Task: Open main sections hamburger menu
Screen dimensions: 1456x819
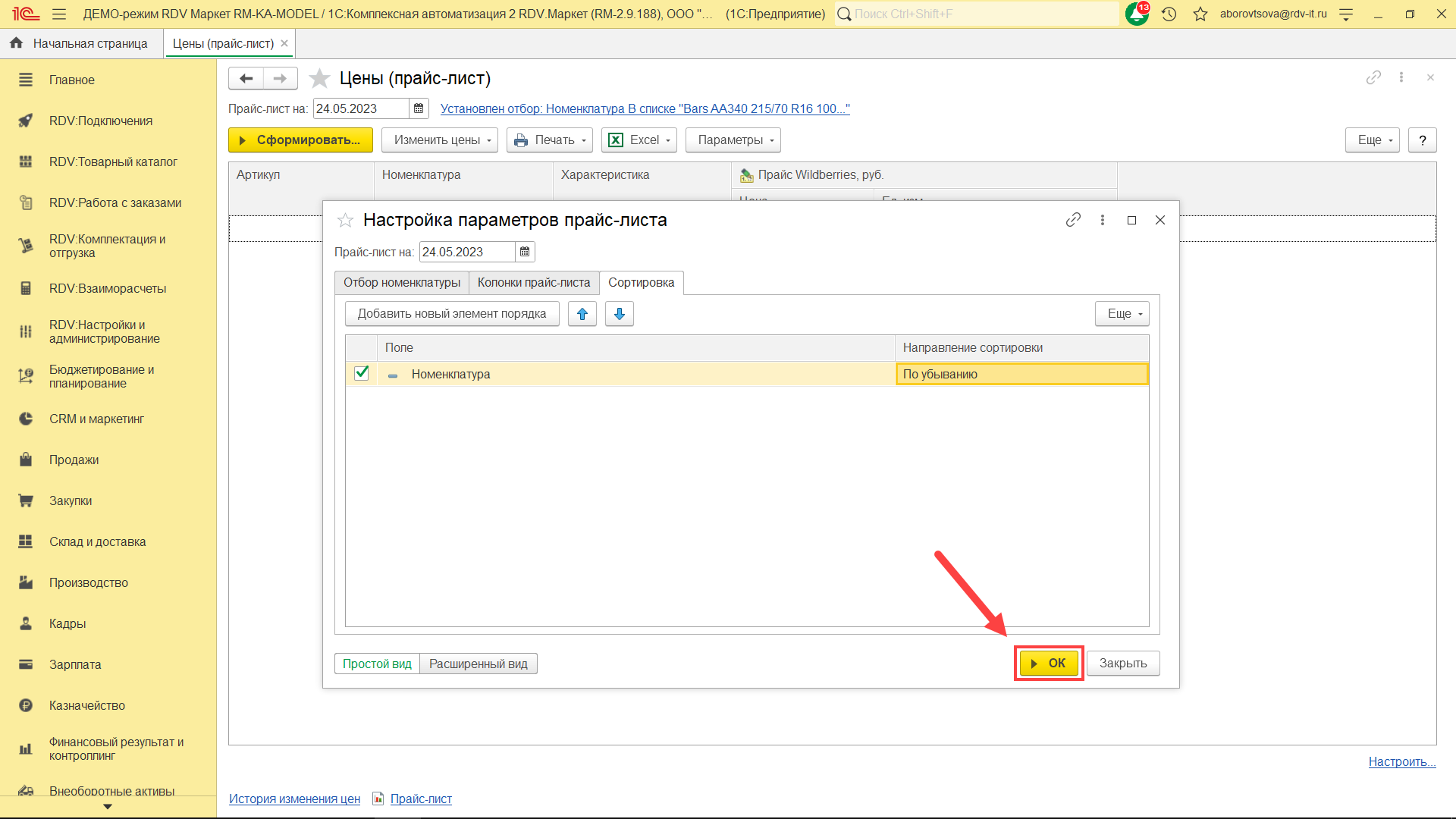Action: 59,14
